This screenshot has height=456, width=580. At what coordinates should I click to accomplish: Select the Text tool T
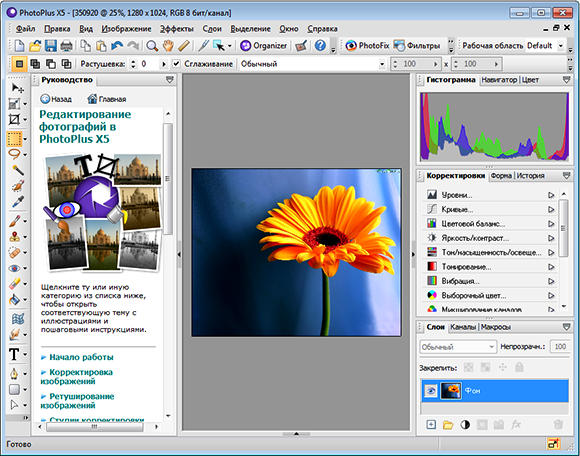(x=14, y=354)
